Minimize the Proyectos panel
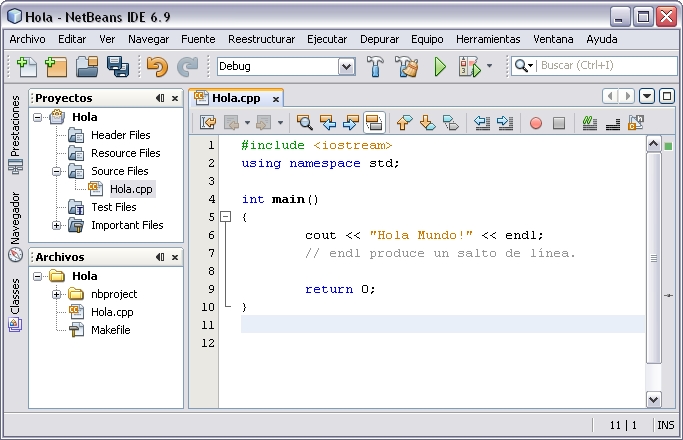 tap(160, 98)
